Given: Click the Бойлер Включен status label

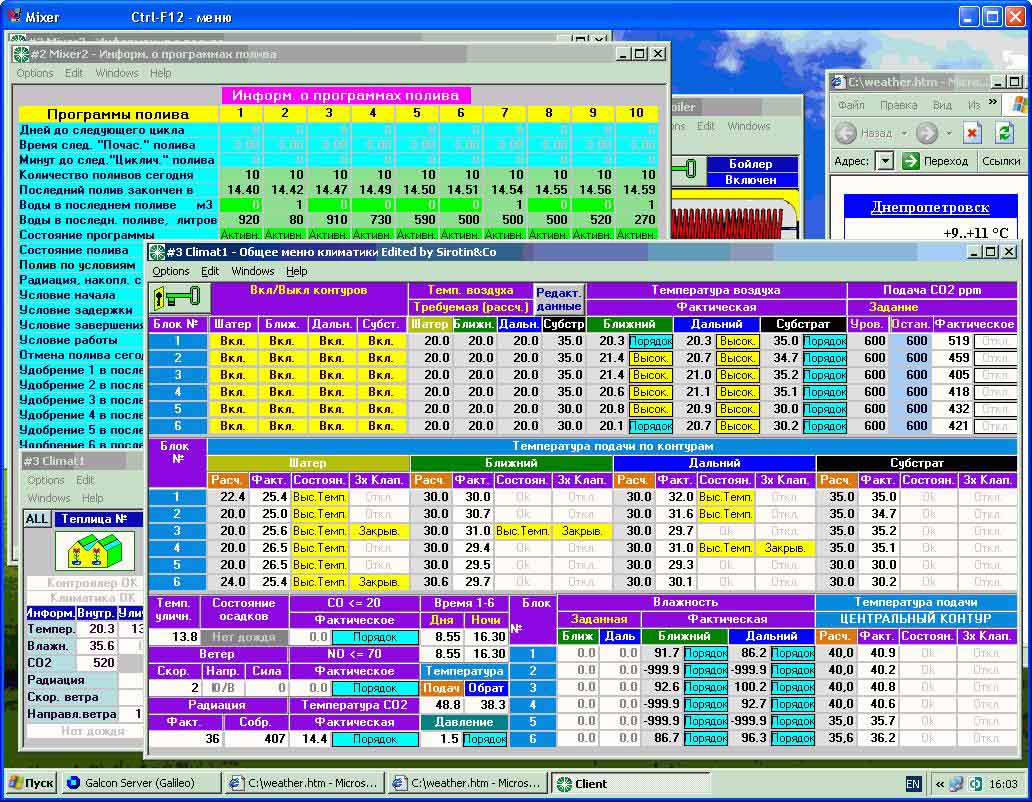Looking at the screenshot, I should pyautogui.click(x=751, y=172).
